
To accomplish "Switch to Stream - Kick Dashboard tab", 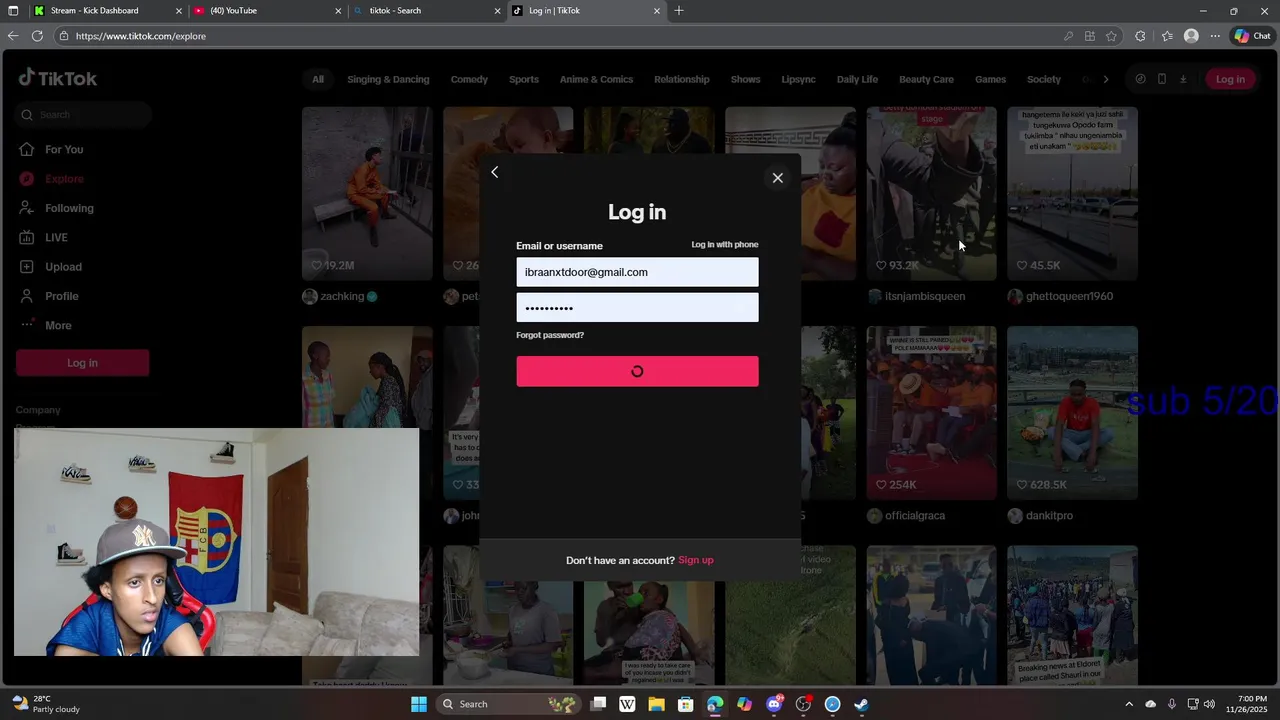I will 107,11.
